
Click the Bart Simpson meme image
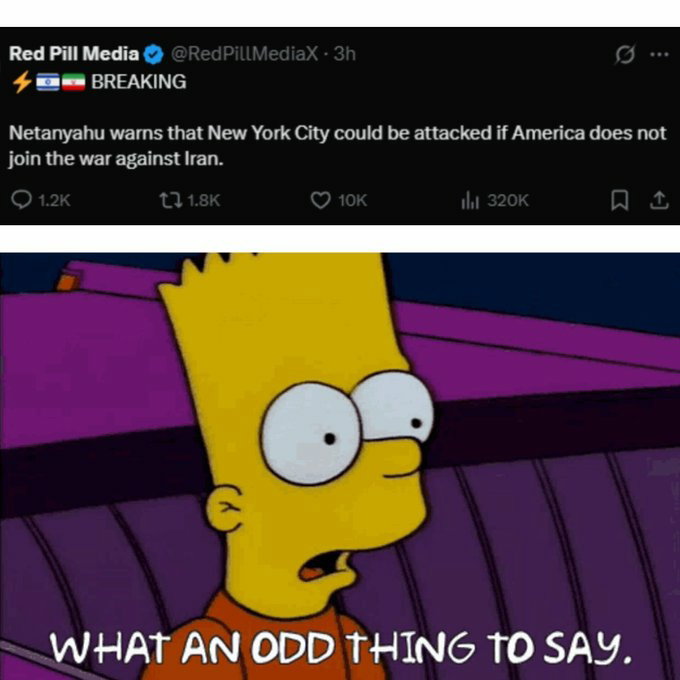point(340,466)
